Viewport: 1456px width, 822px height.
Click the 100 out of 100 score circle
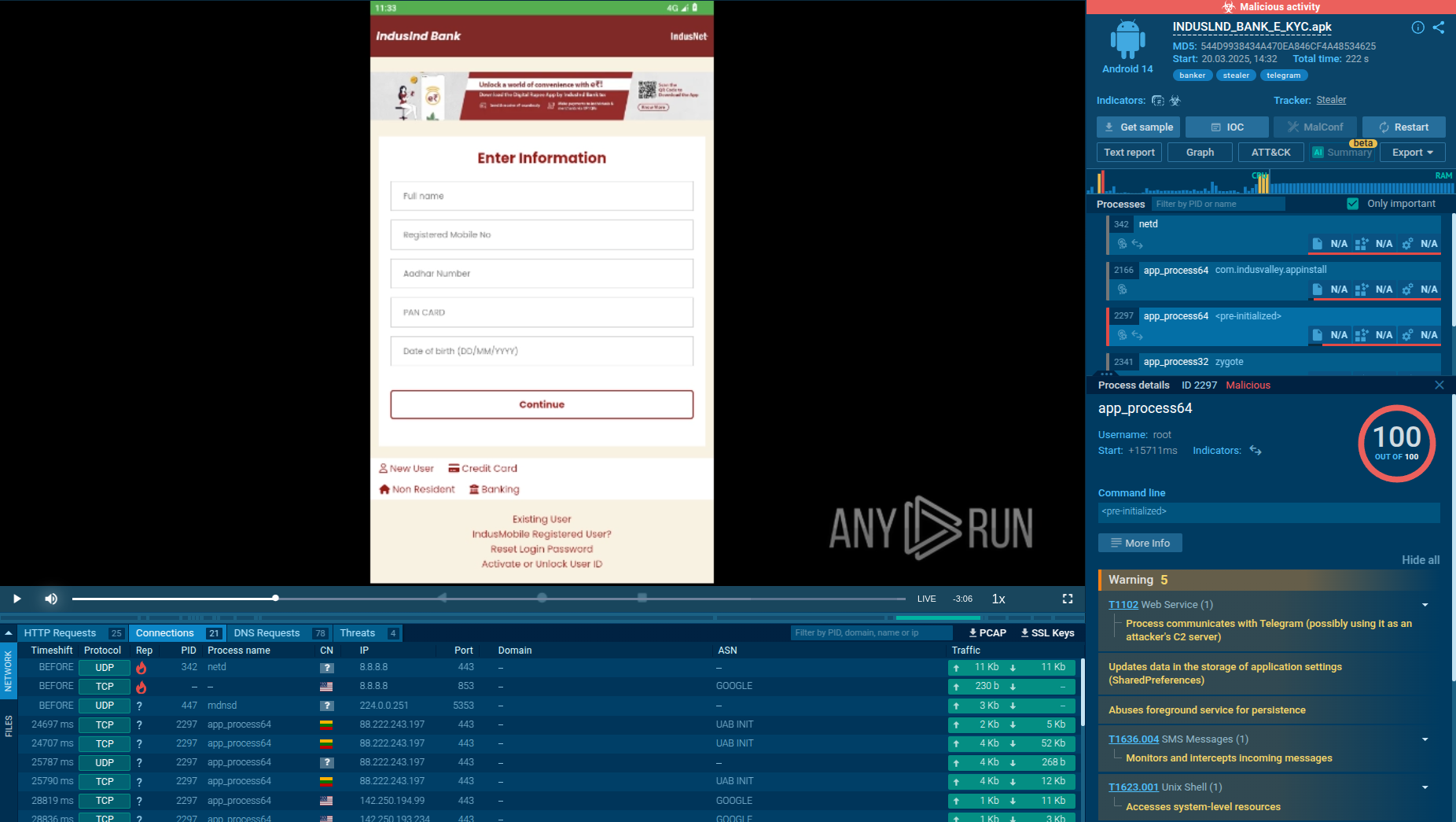click(1397, 444)
